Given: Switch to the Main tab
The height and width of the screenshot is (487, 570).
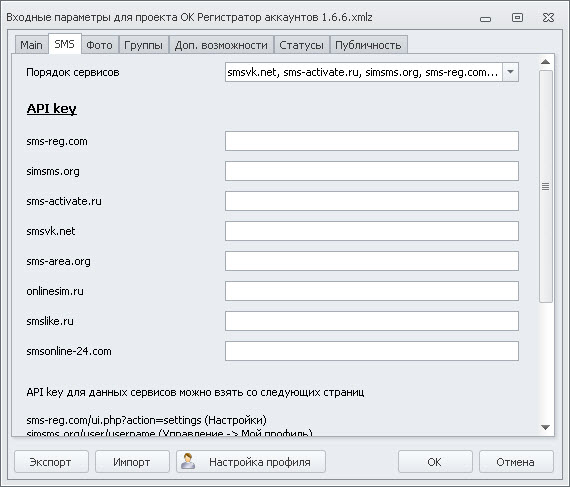Looking at the screenshot, I should [x=31, y=45].
